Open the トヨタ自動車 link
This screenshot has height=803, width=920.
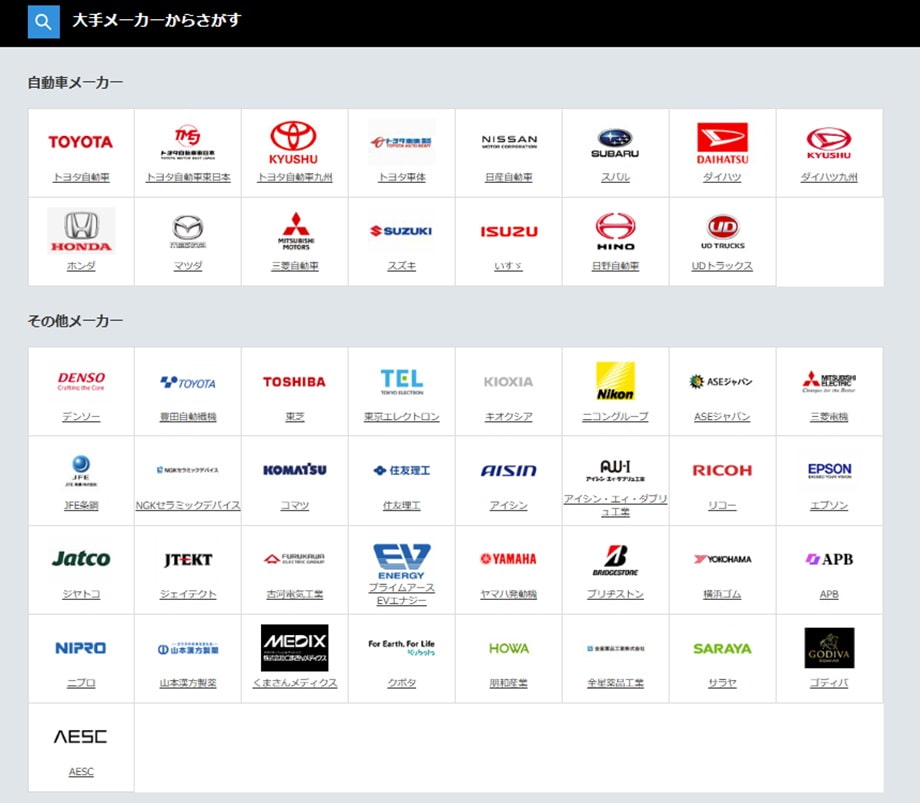81,177
